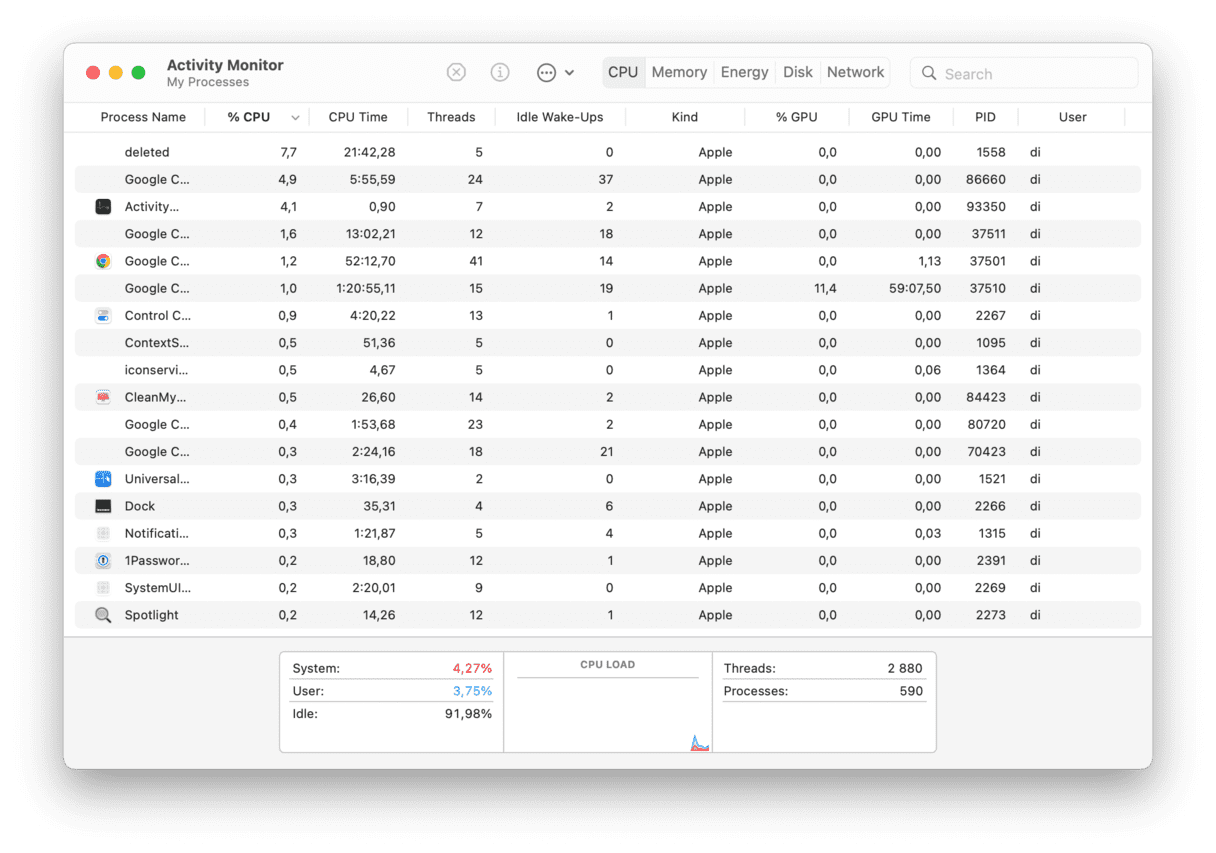Click the Activity Monitor window title
This screenshot has width=1216, height=853.
[x=225, y=65]
